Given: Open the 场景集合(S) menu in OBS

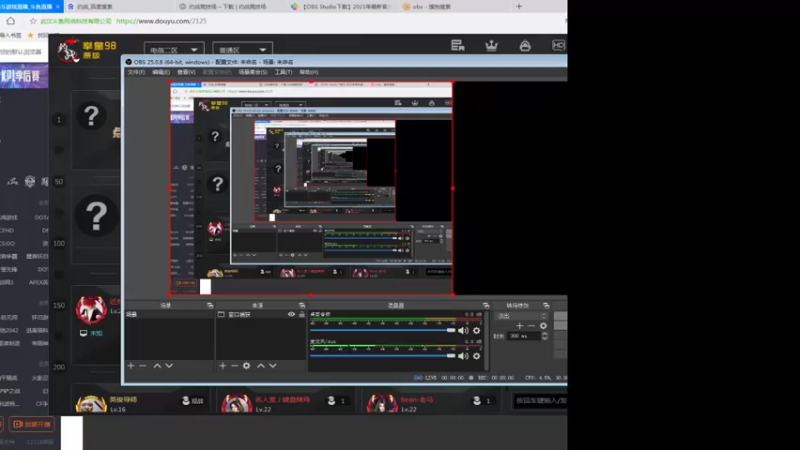Looking at the screenshot, I should click(253, 72).
